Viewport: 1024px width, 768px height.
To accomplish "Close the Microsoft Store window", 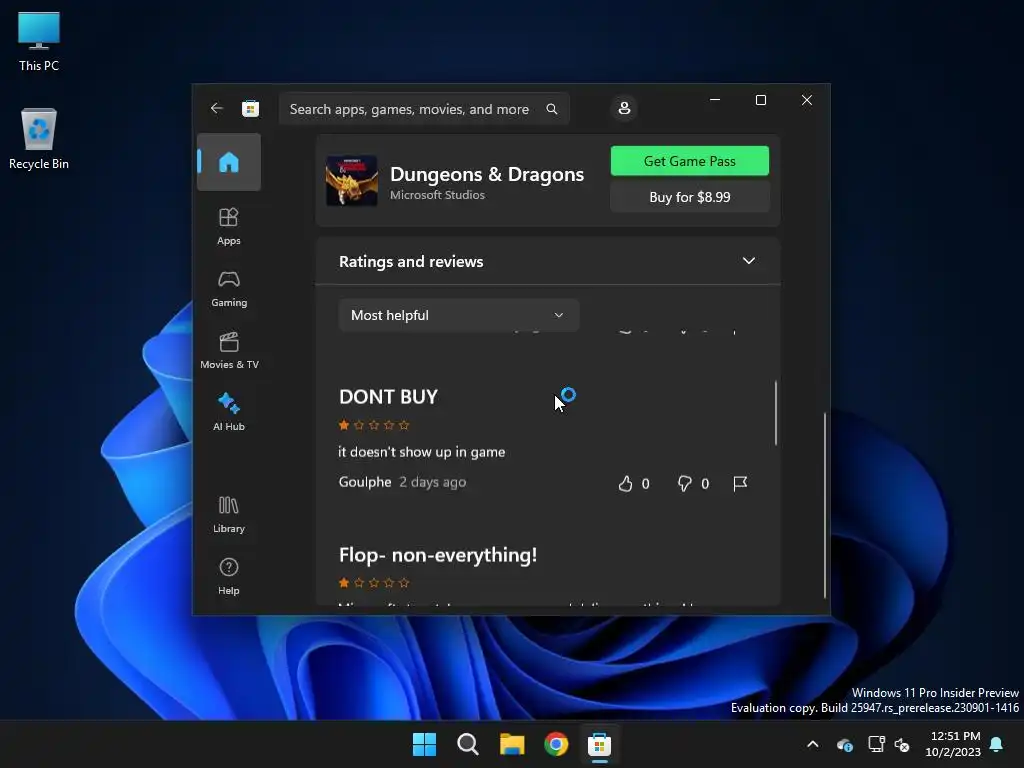I will pyautogui.click(x=807, y=100).
